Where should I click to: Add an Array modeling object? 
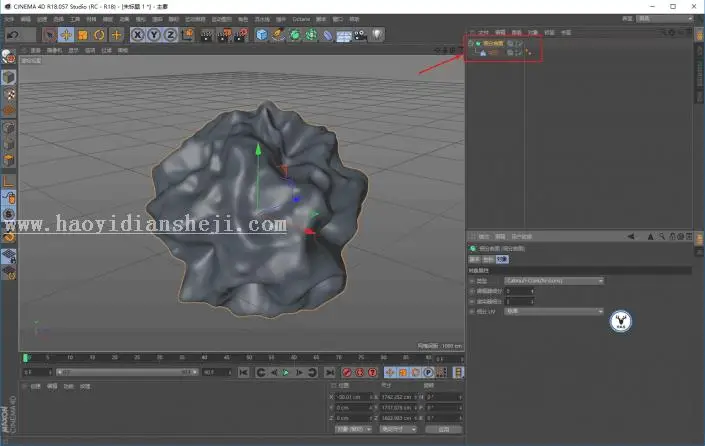tap(311, 35)
